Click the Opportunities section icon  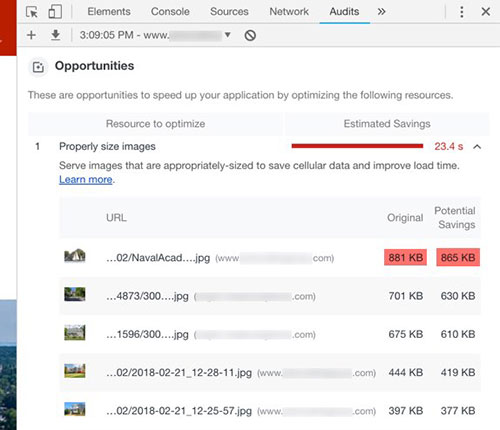[38, 67]
